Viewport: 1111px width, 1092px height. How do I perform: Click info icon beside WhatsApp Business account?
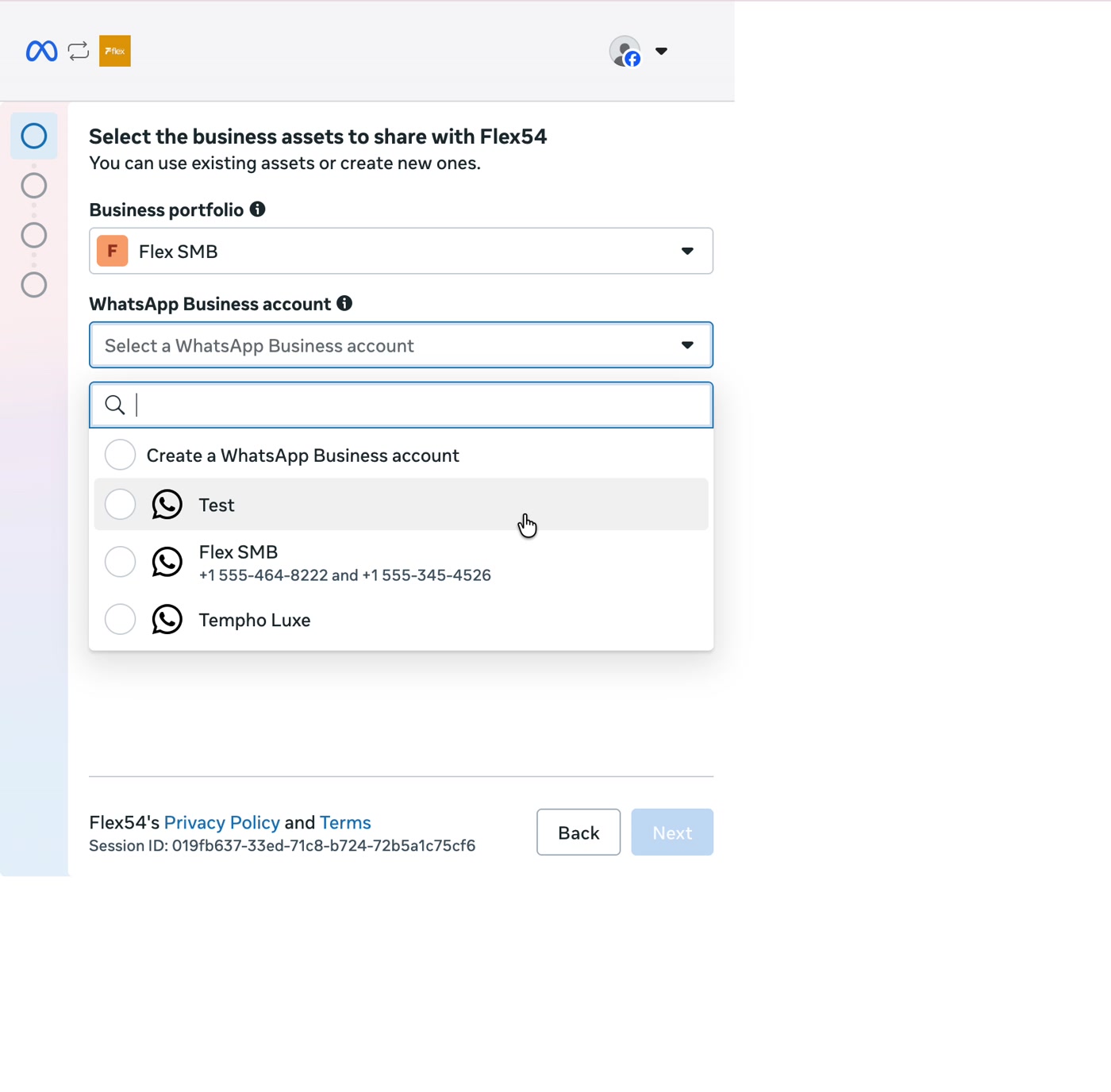pyautogui.click(x=344, y=303)
